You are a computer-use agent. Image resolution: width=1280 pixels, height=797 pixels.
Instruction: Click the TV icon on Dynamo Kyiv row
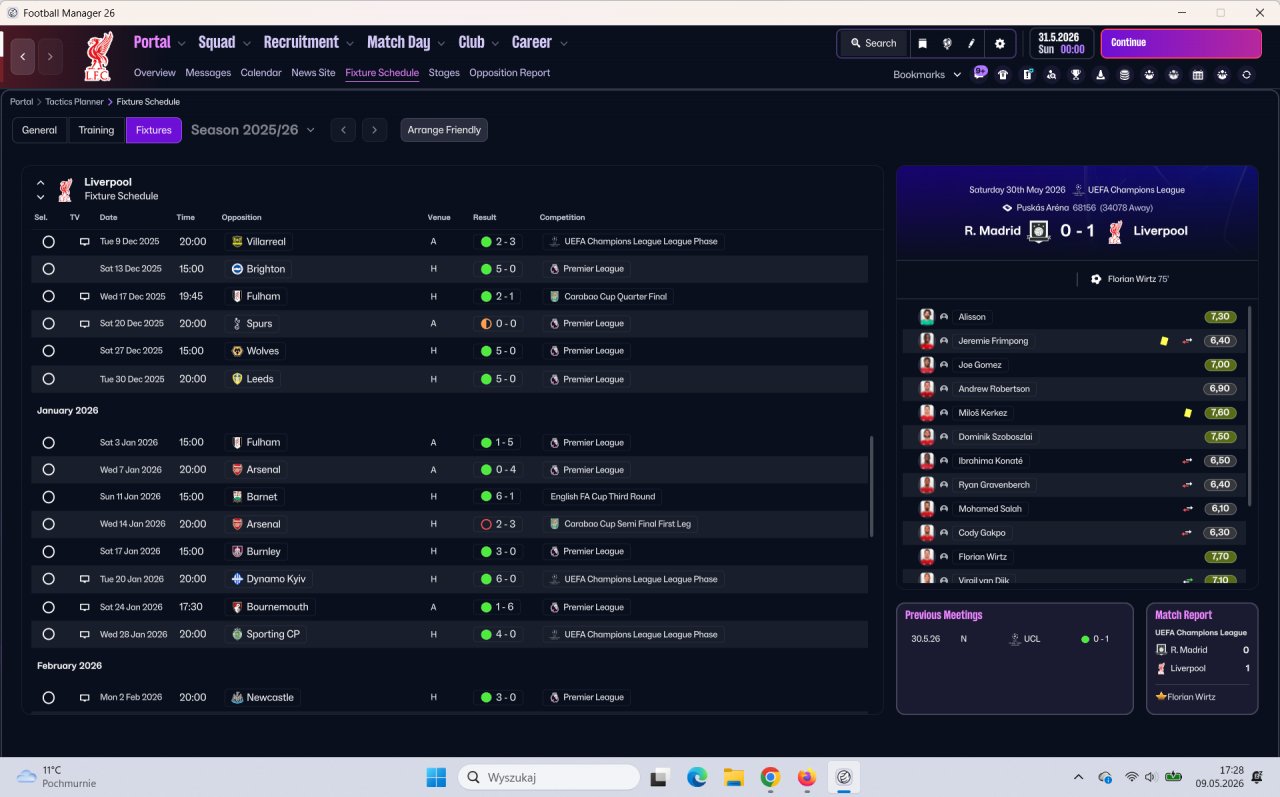coord(84,579)
